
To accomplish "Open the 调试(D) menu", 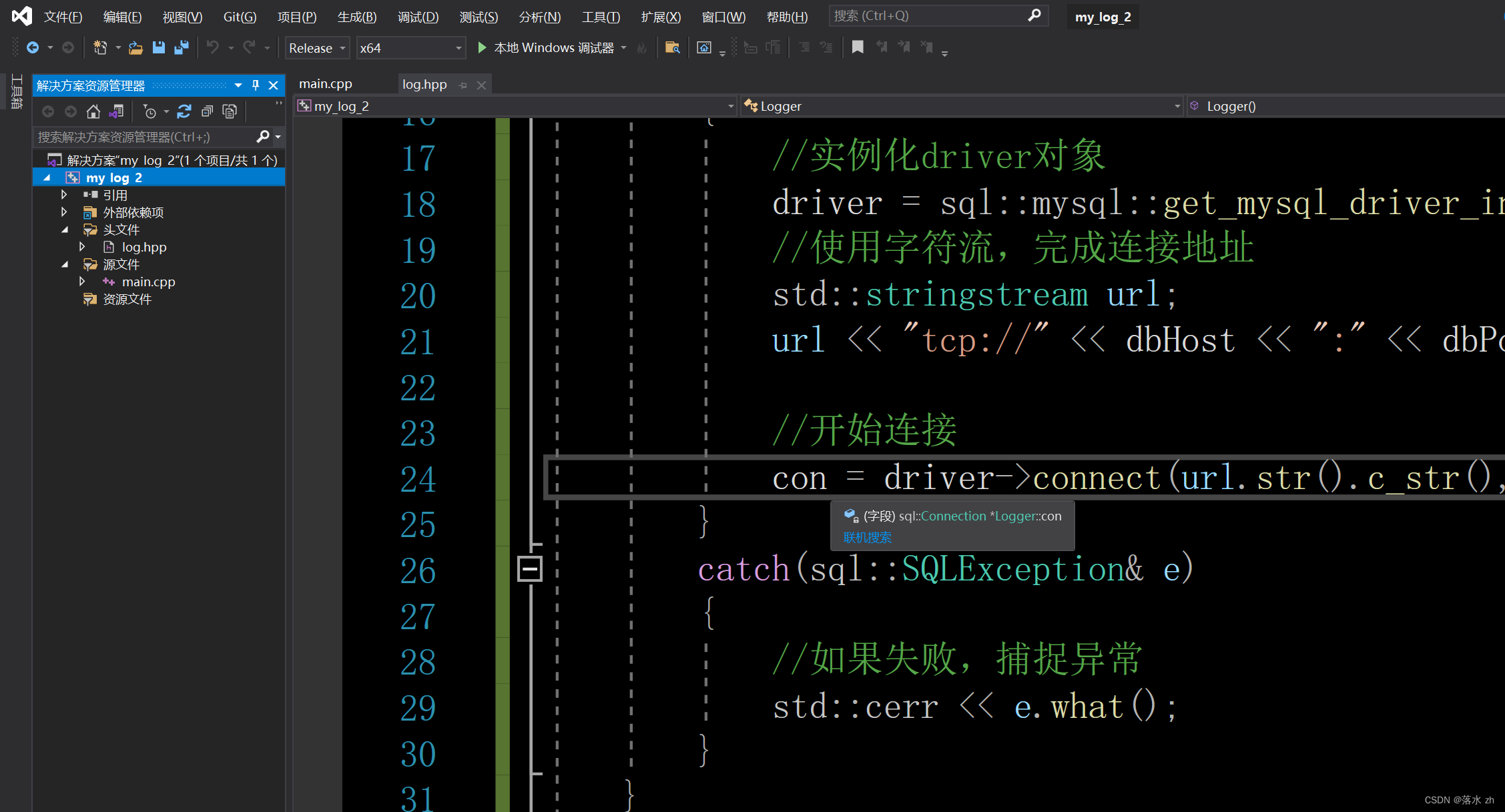I will (x=418, y=17).
